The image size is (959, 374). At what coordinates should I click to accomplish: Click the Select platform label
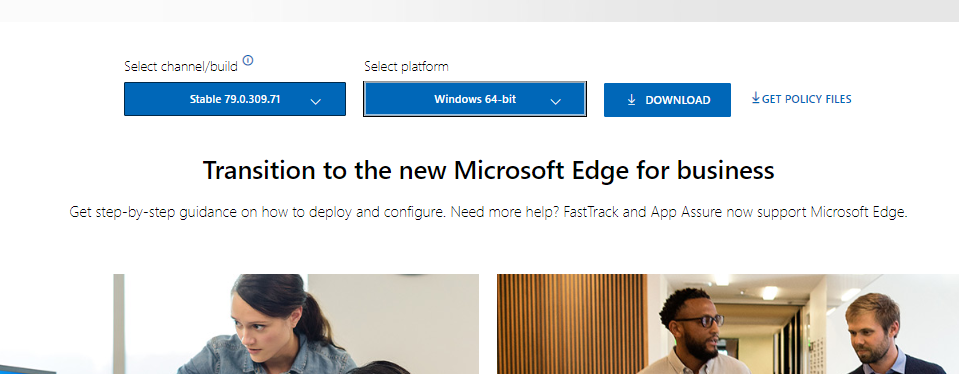pyautogui.click(x=406, y=66)
